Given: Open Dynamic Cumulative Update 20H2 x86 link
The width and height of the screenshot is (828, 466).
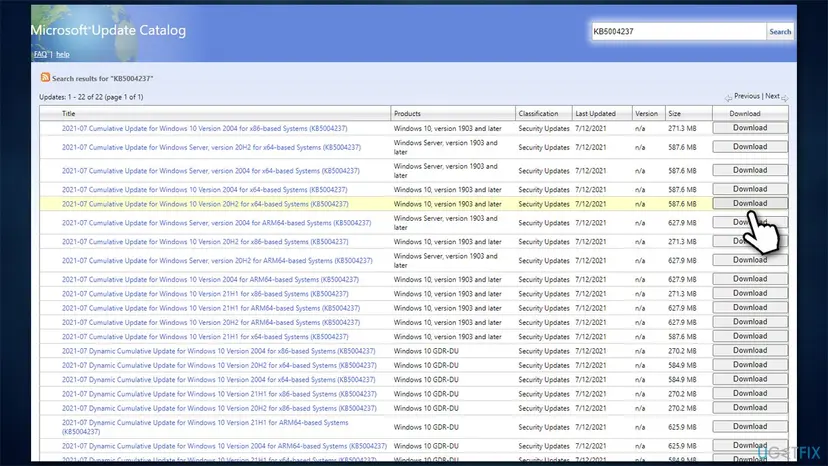Looking at the screenshot, I should coord(219,408).
